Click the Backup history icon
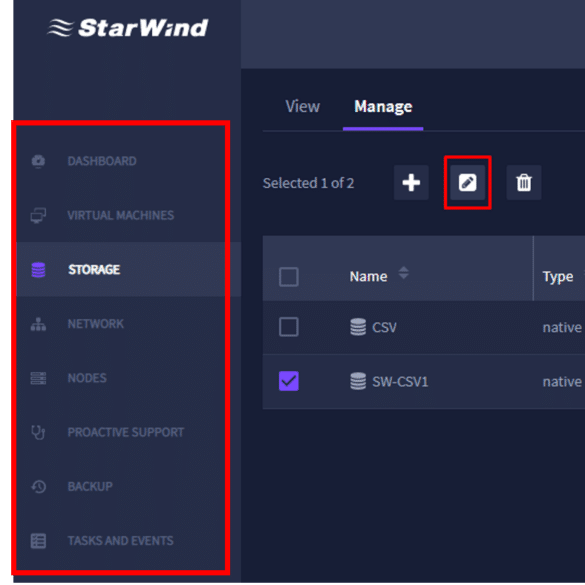Viewport: 585px width, 585px height. coord(38,487)
